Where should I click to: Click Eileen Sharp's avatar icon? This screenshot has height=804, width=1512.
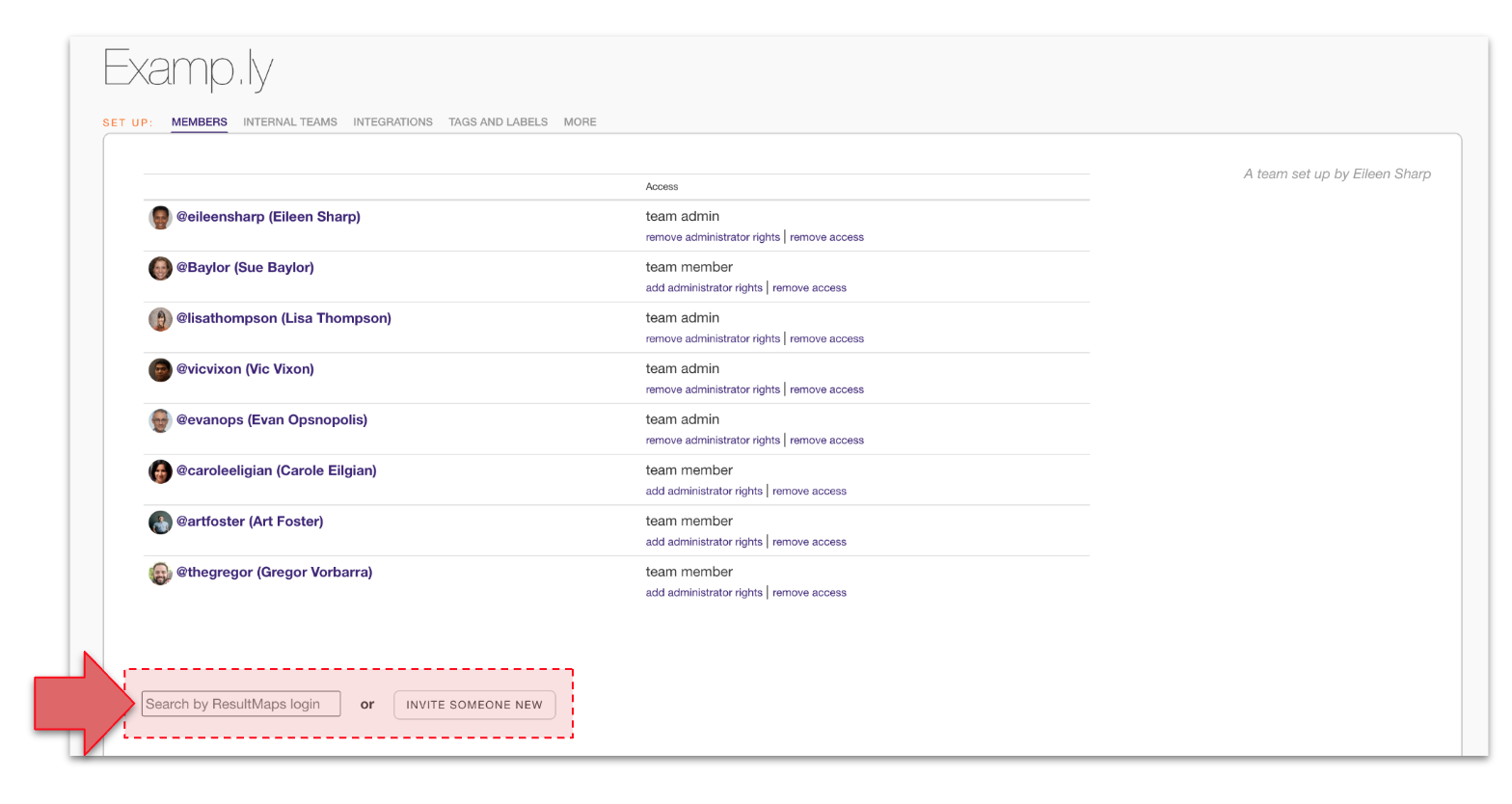[x=160, y=217]
